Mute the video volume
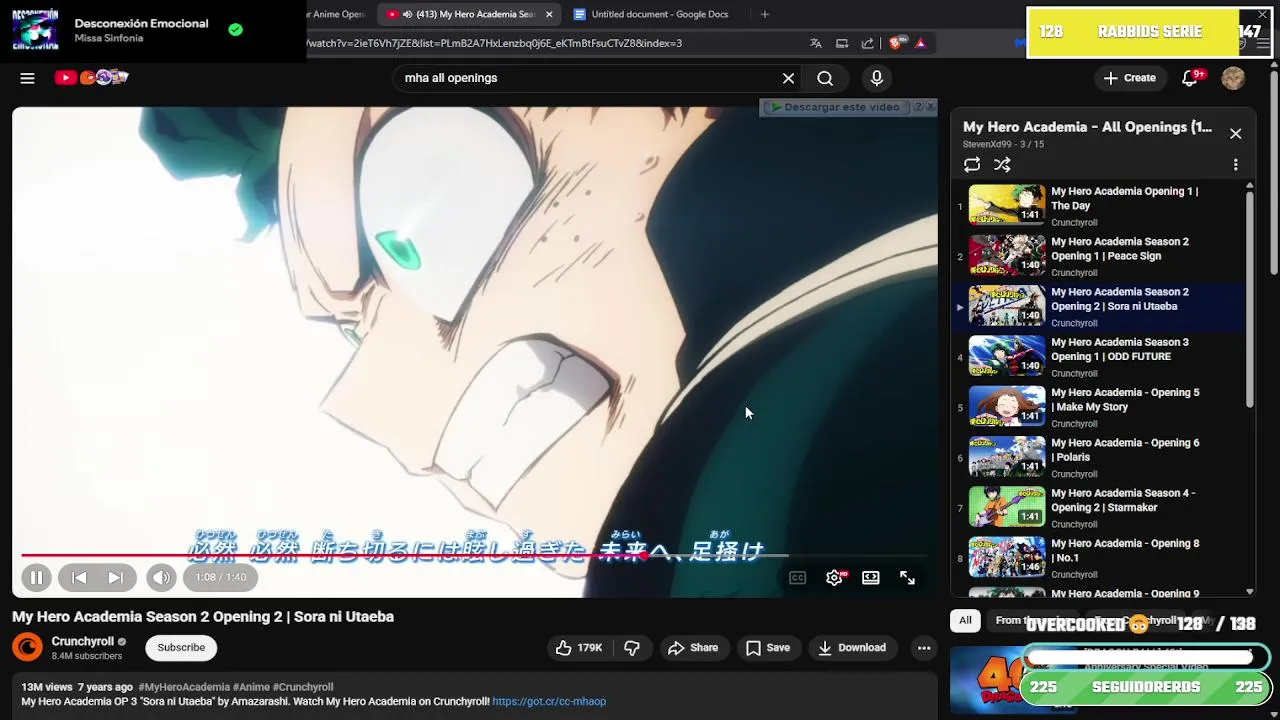Viewport: 1280px width, 720px height. [160, 577]
